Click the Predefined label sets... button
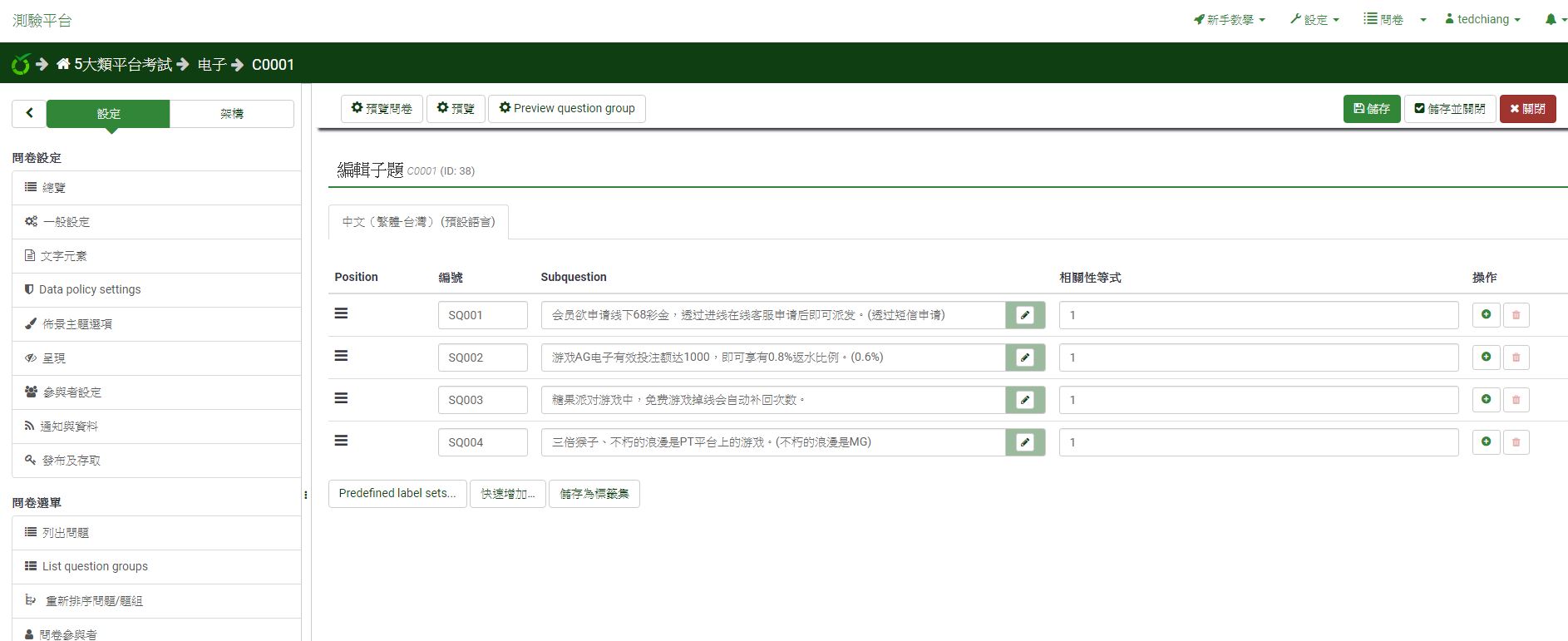This screenshot has height=641, width=1568. (x=397, y=493)
